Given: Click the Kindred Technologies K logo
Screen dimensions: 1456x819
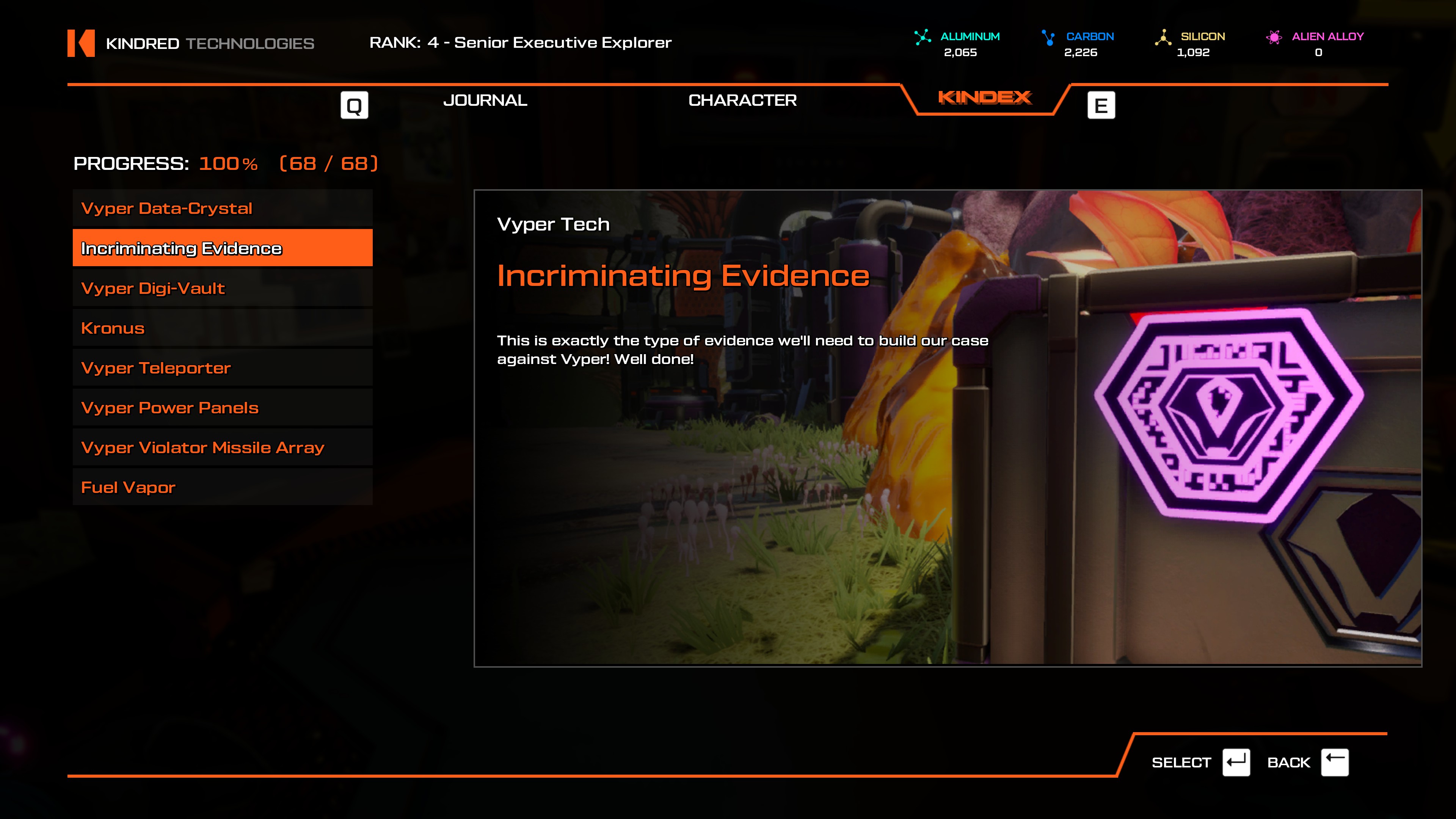Looking at the screenshot, I should [81, 43].
